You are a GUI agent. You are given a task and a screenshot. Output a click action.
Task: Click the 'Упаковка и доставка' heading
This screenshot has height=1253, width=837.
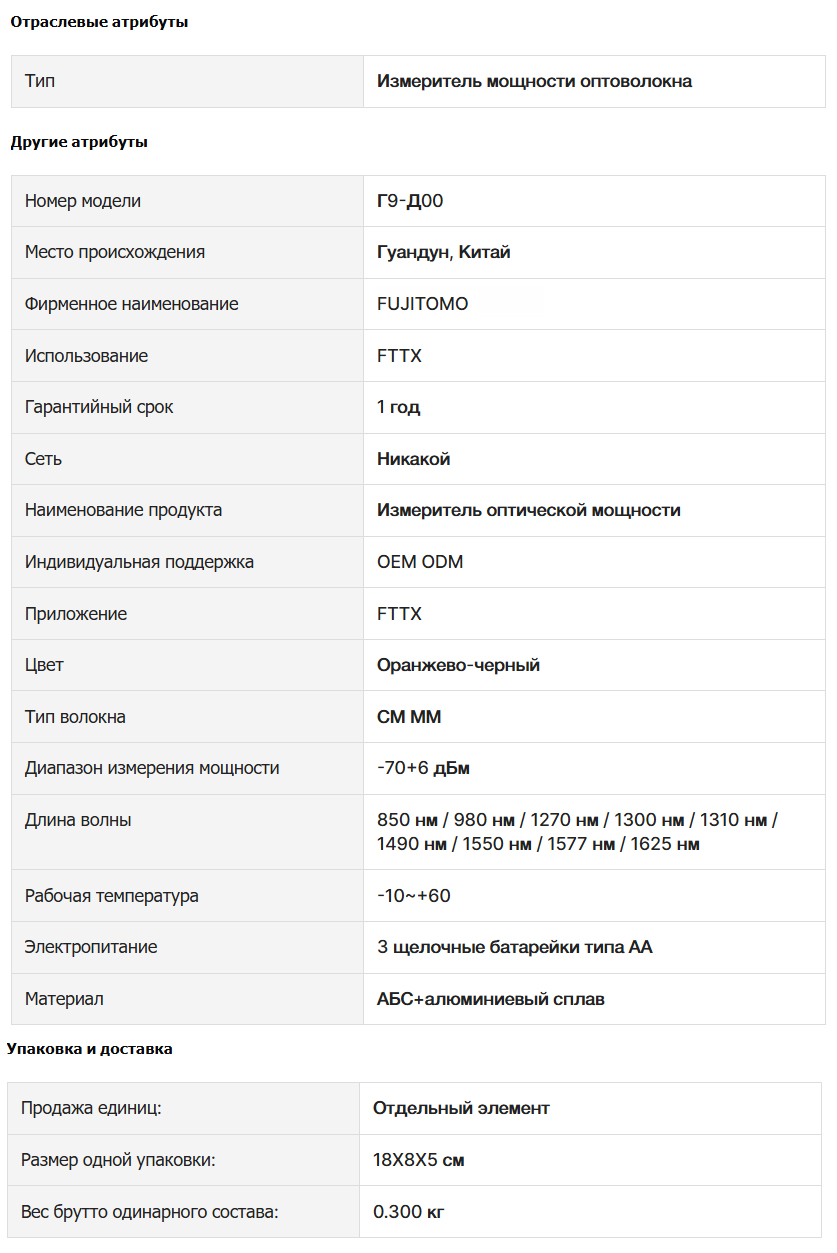pos(90,1049)
